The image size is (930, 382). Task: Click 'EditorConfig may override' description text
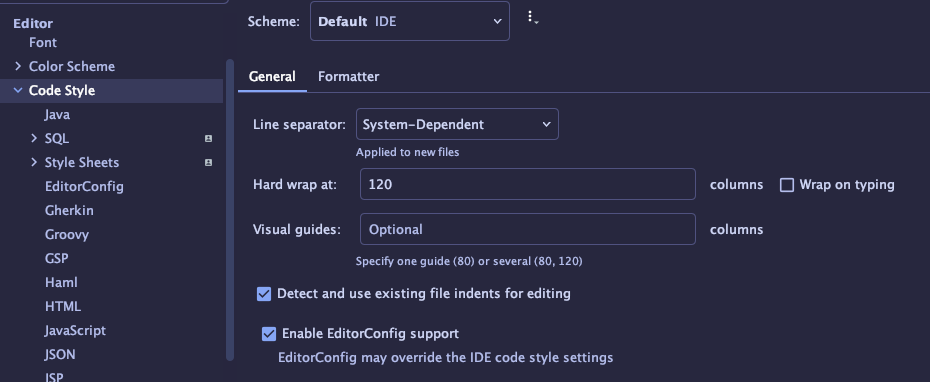click(x=445, y=358)
